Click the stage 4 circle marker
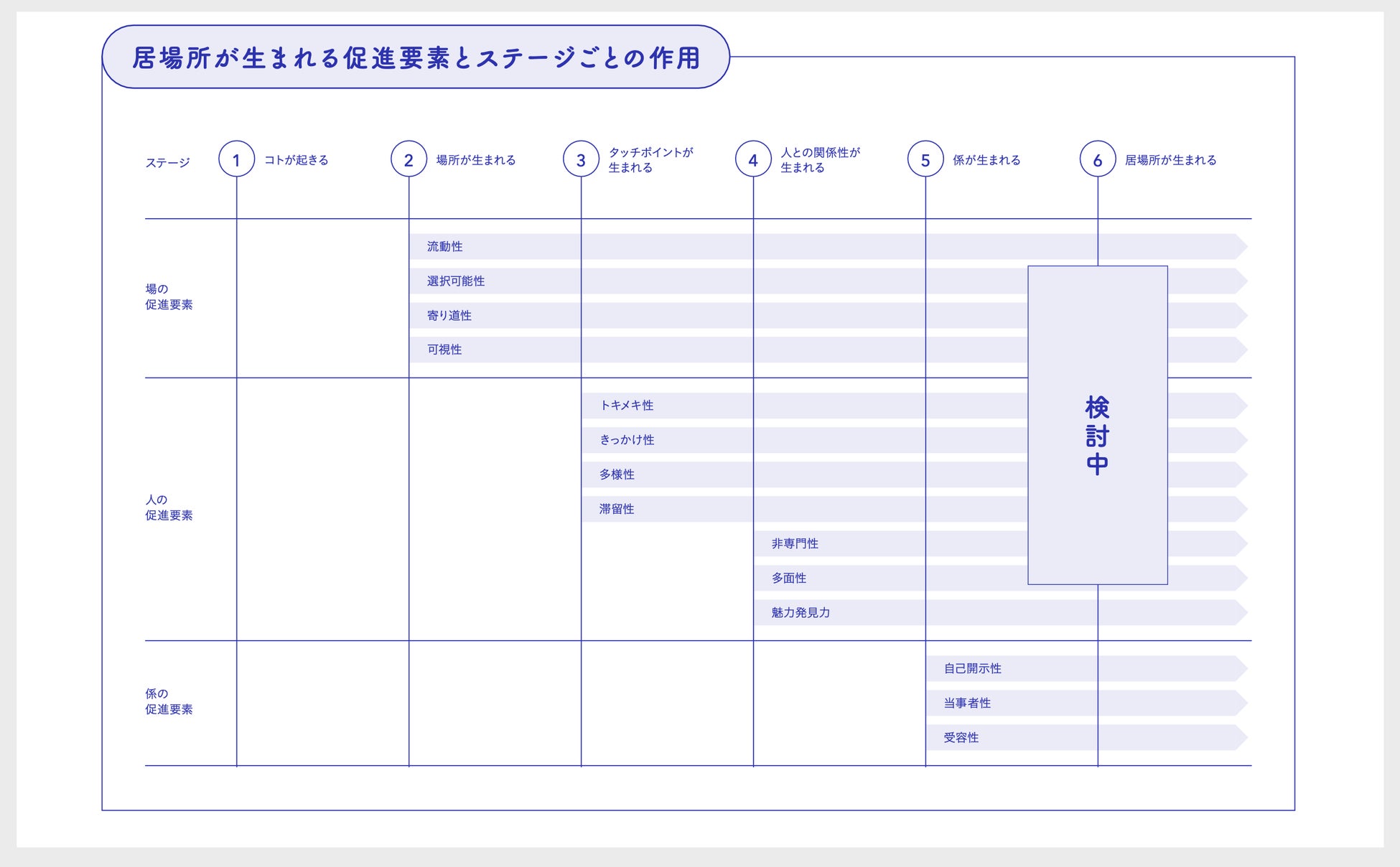 pyautogui.click(x=753, y=159)
